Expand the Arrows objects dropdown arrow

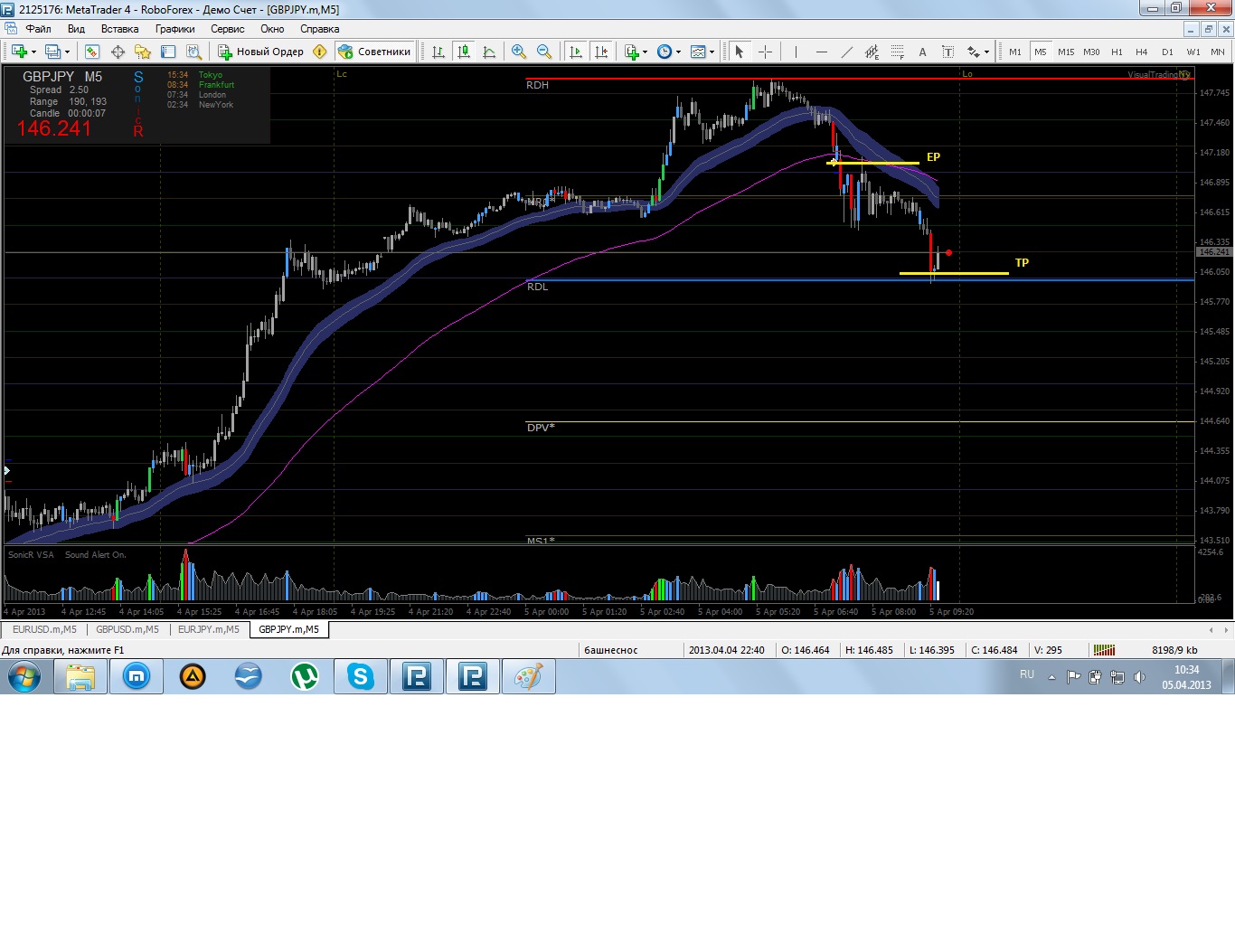tap(987, 52)
